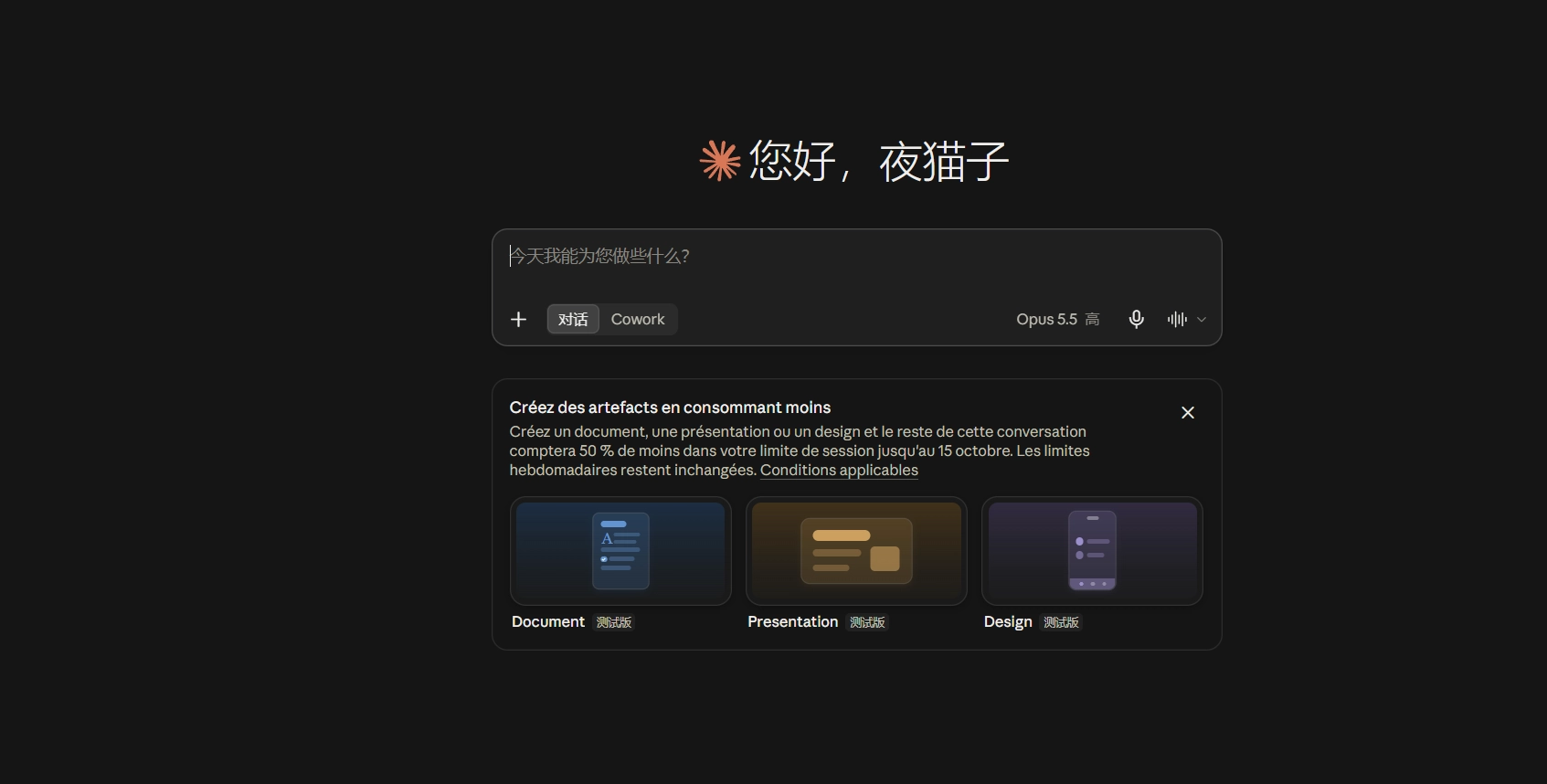Click the 测试版 badge next to Document

point(614,622)
